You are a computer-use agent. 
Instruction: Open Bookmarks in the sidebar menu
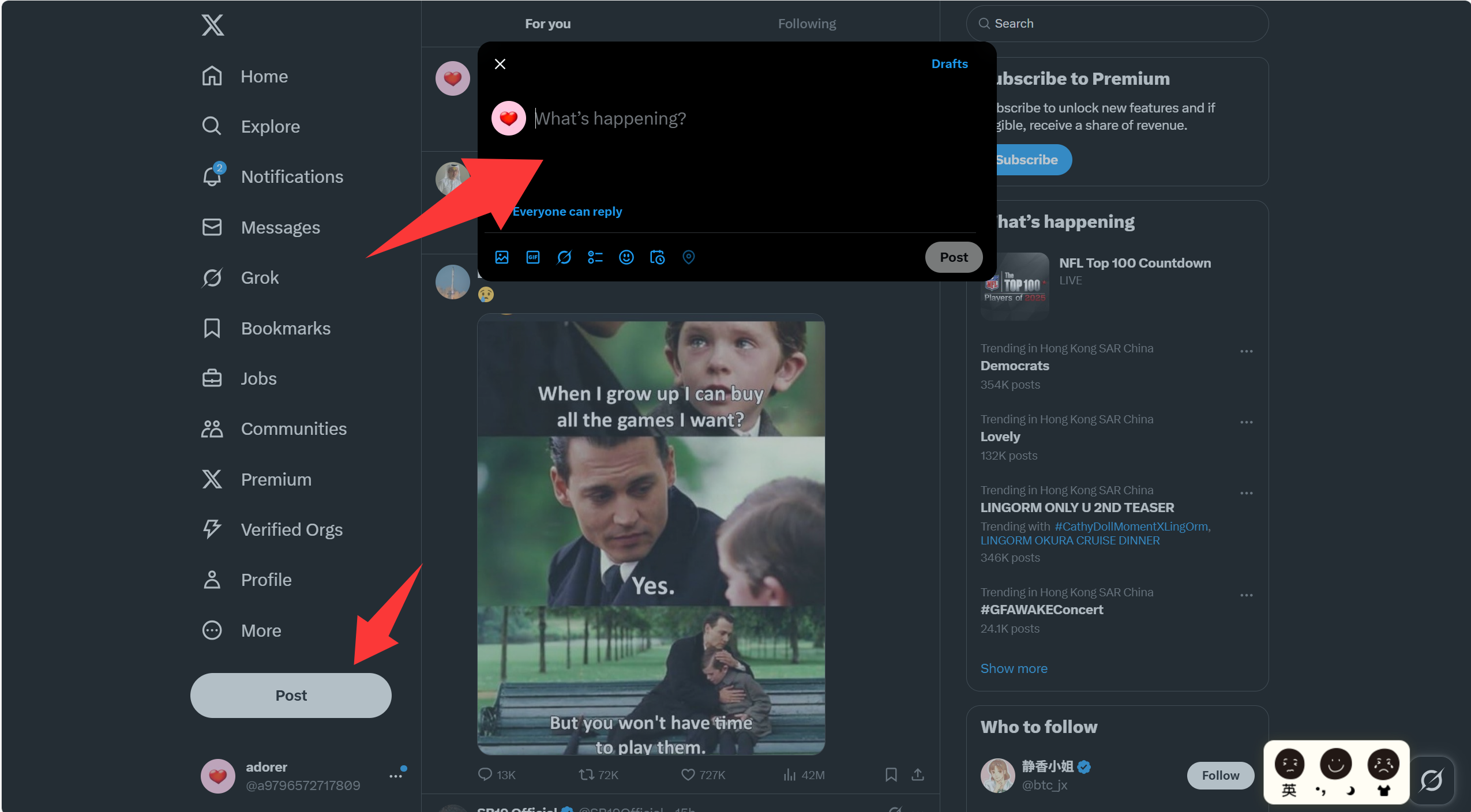(x=285, y=328)
